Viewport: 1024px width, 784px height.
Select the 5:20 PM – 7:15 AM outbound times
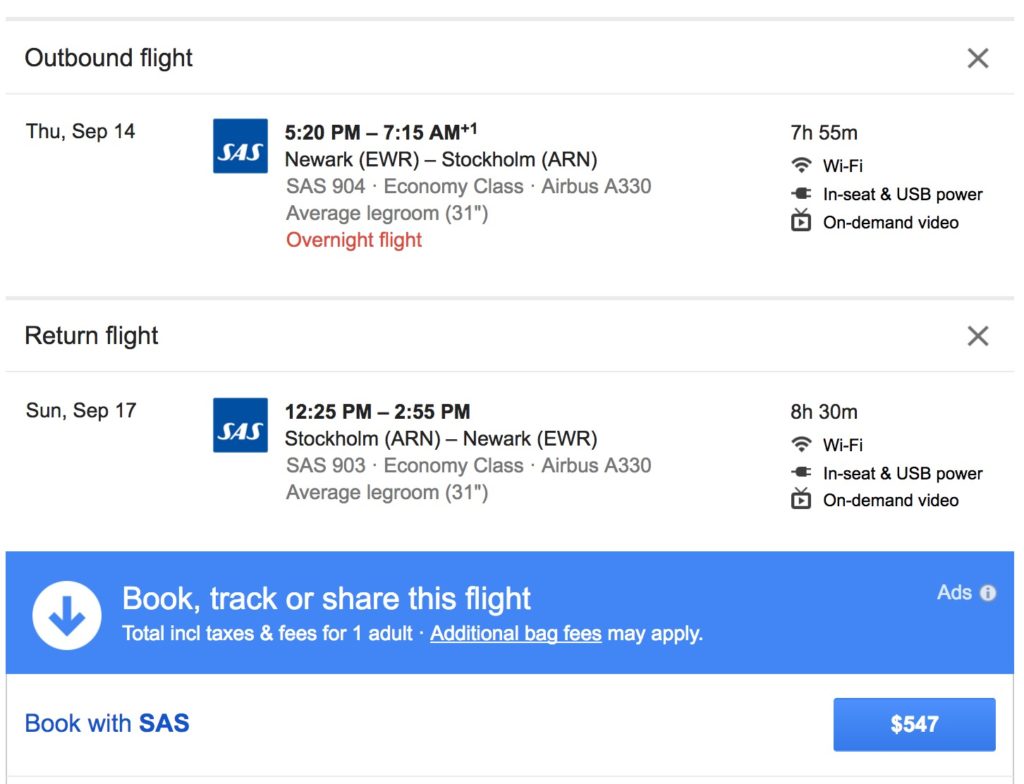[380, 132]
